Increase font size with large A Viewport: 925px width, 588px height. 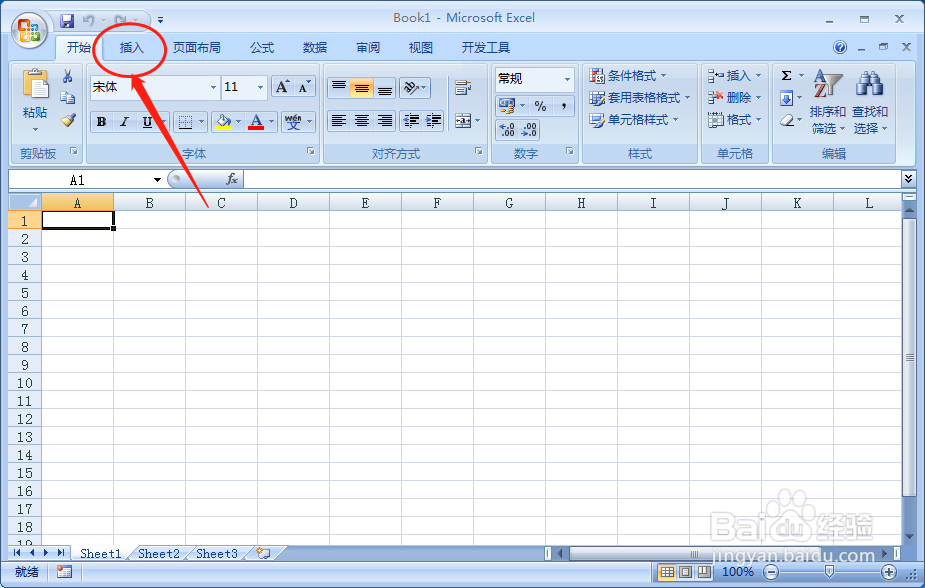[282, 87]
